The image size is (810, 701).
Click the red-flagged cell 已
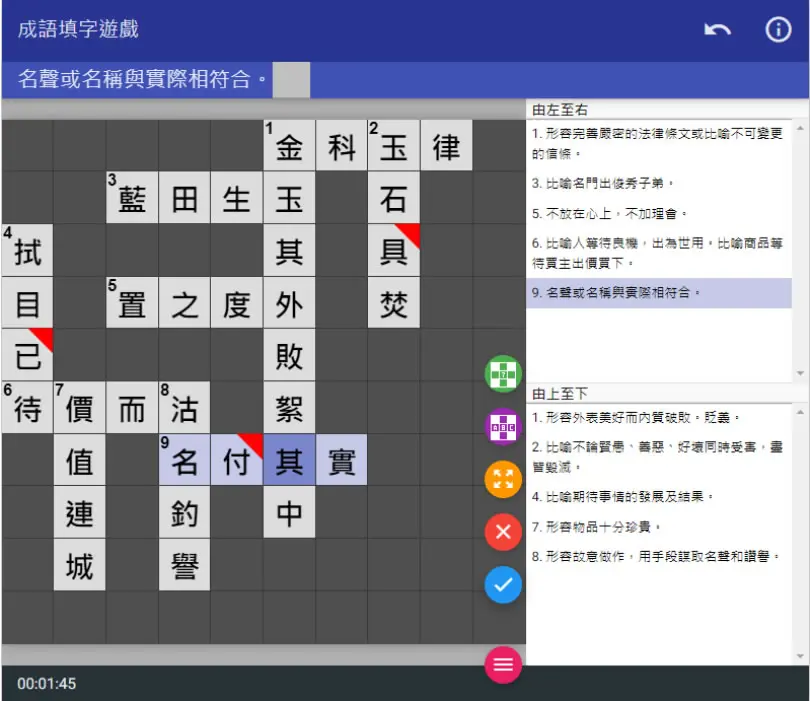tap(27, 355)
